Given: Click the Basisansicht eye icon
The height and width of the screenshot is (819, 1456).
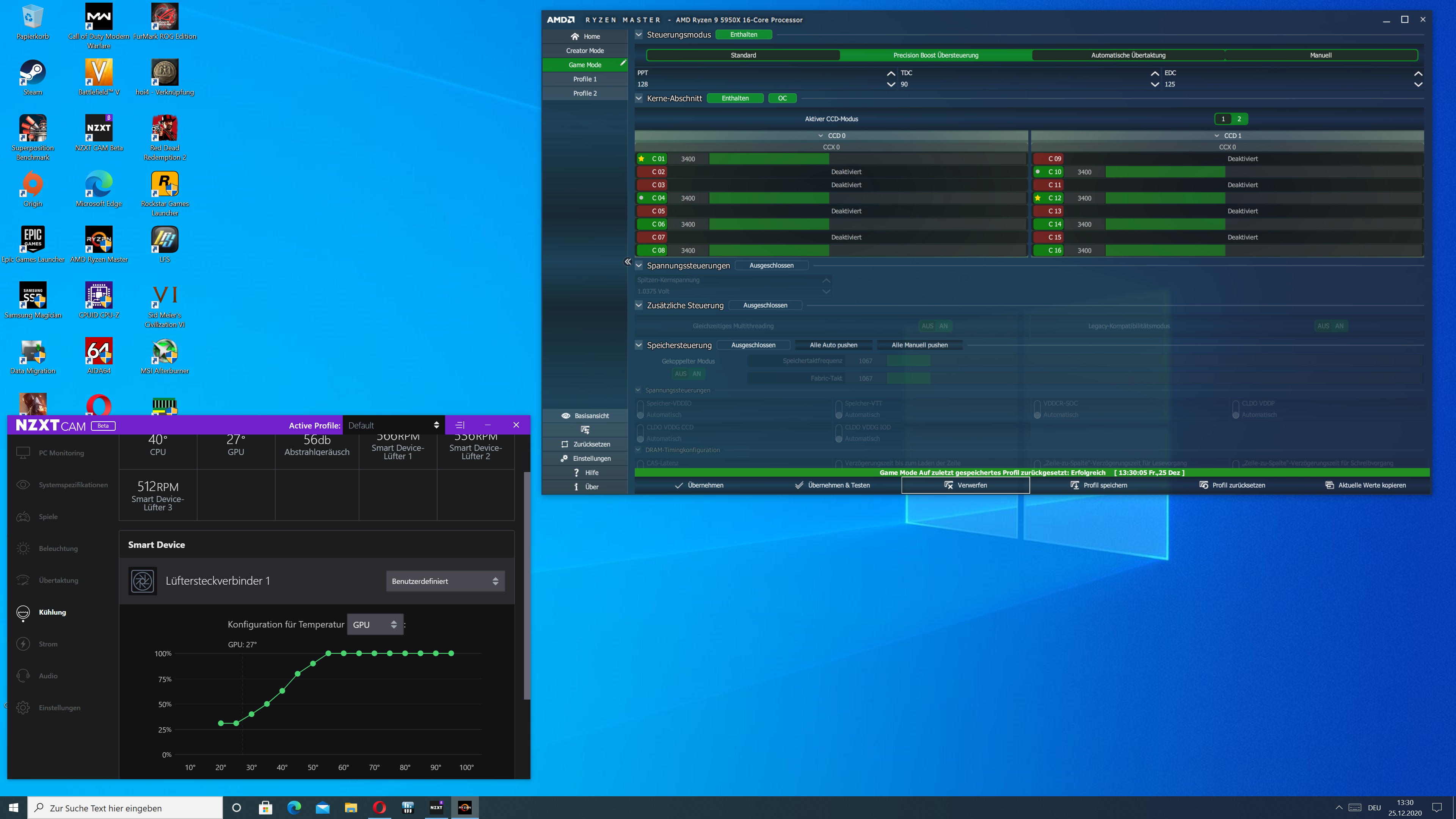Looking at the screenshot, I should 565,416.
